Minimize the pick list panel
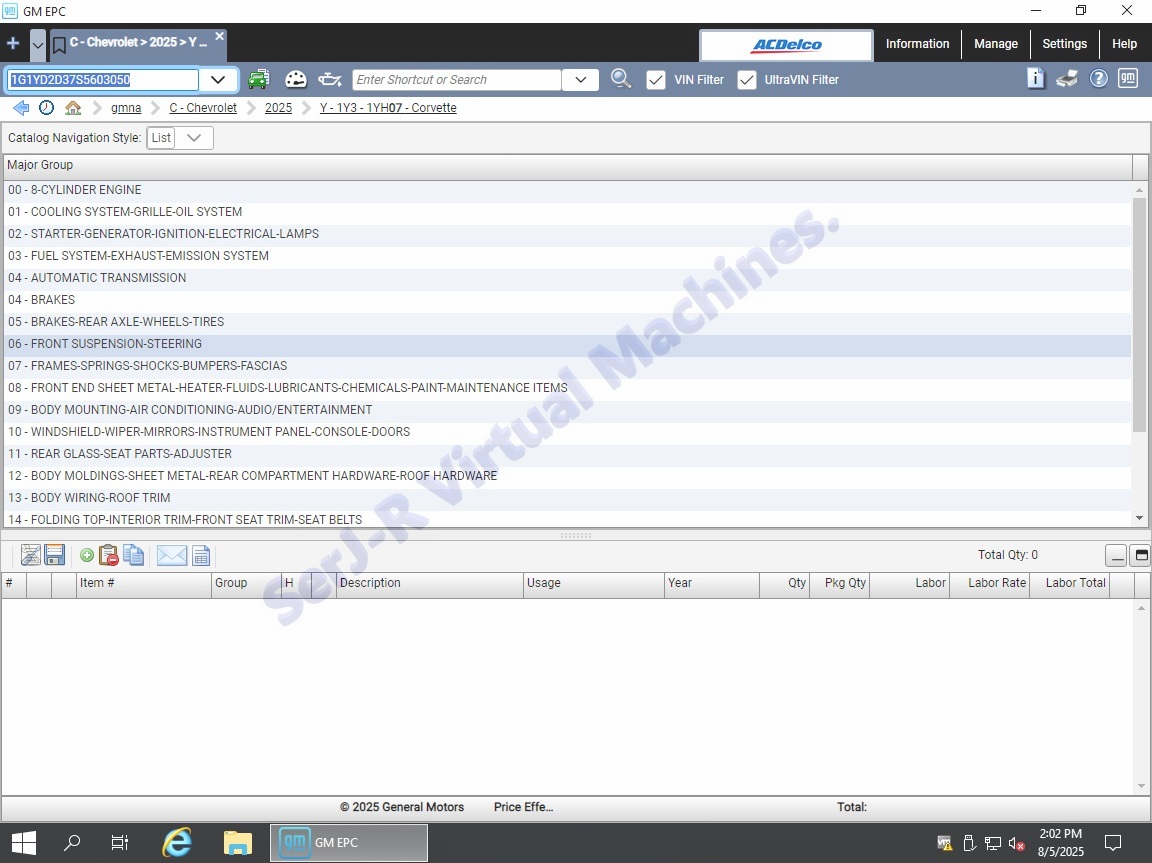The width and height of the screenshot is (1152, 863). (x=1116, y=555)
